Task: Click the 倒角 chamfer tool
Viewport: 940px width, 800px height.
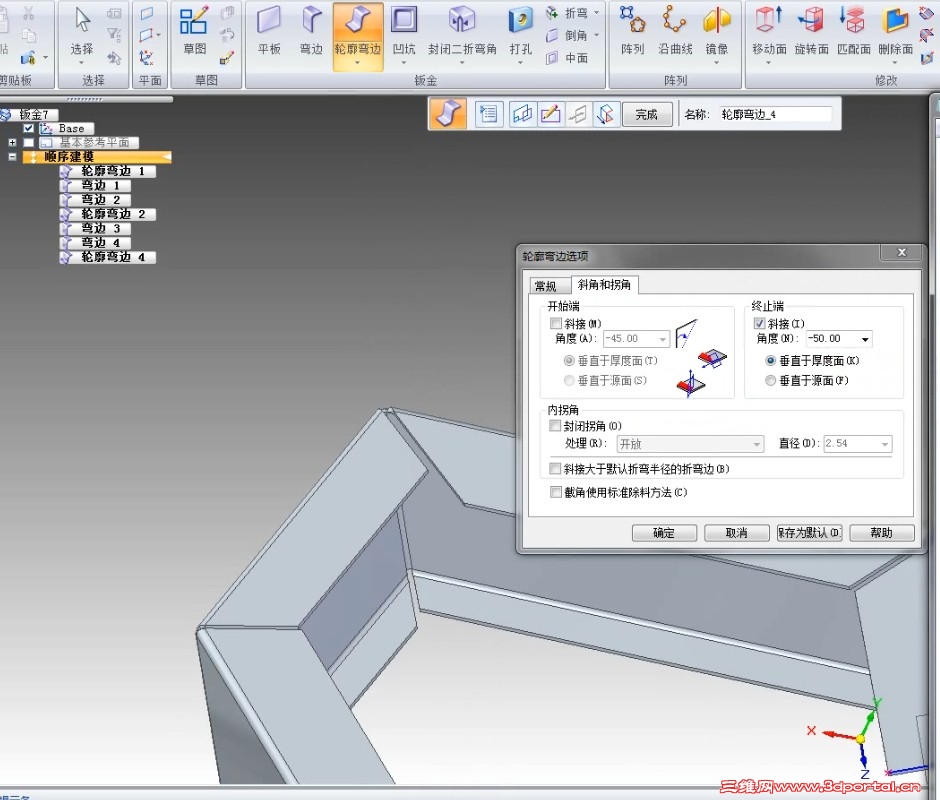Action: 567,35
